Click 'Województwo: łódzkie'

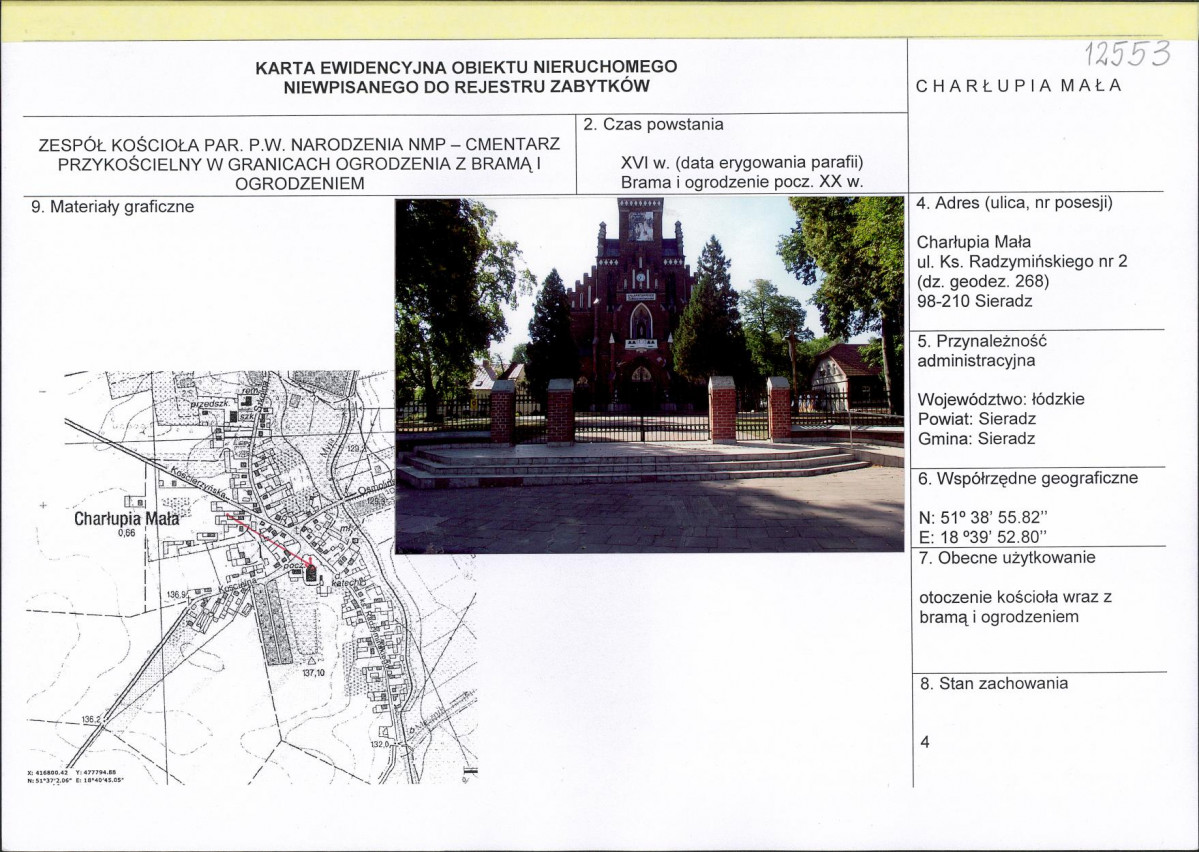[1001, 399]
